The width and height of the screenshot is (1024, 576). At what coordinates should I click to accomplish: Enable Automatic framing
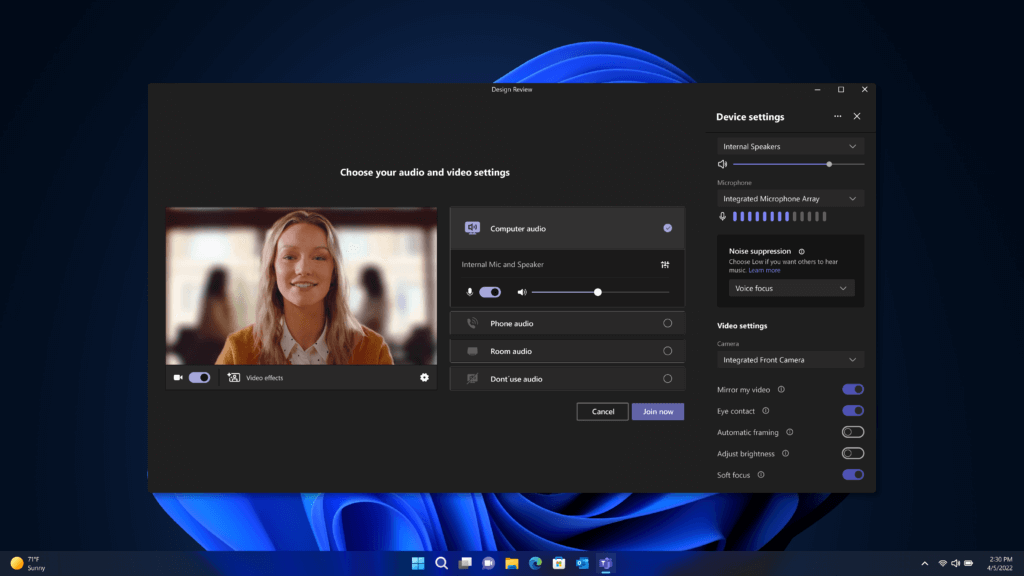point(852,431)
